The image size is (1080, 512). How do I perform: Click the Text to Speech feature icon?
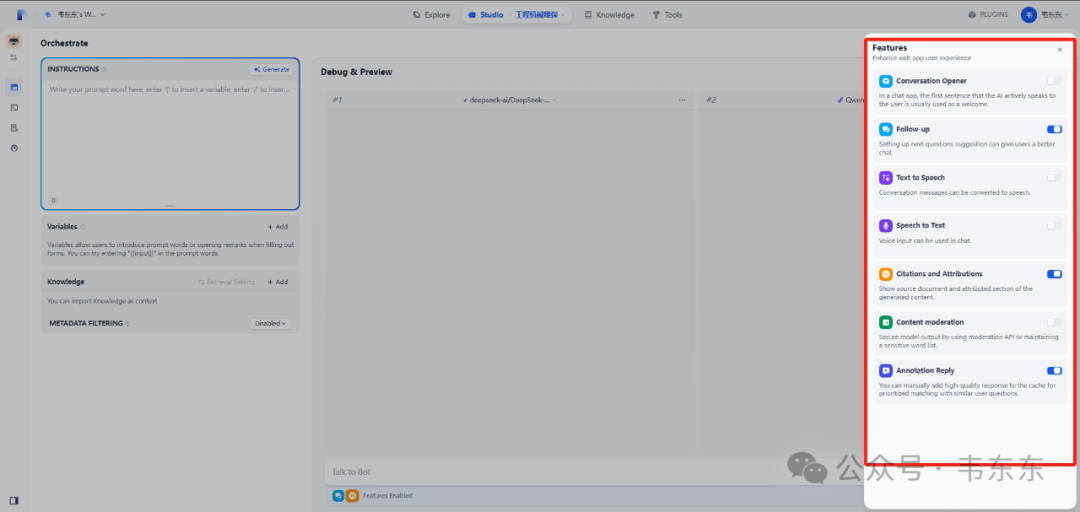point(886,178)
